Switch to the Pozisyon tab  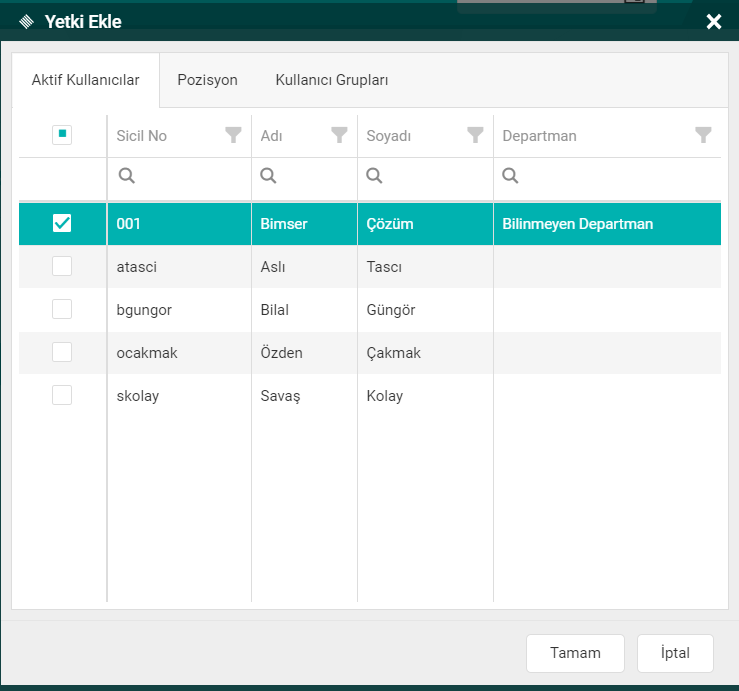tap(207, 80)
